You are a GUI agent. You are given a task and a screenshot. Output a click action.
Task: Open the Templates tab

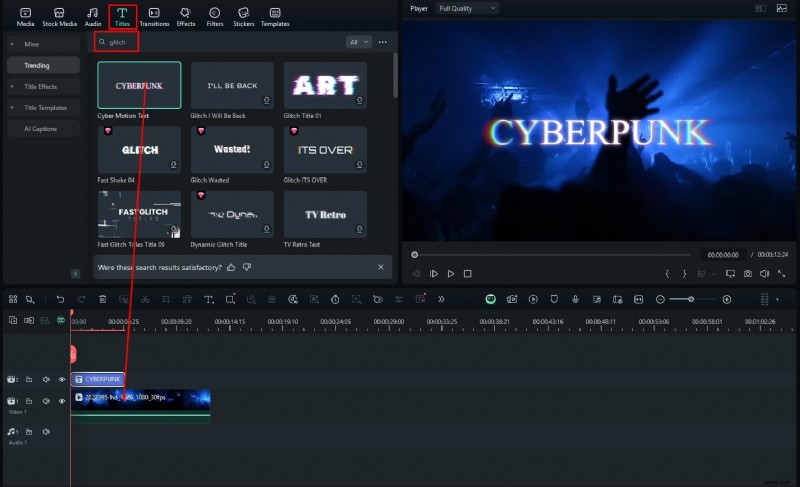pyautogui.click(x=275, y=16)
